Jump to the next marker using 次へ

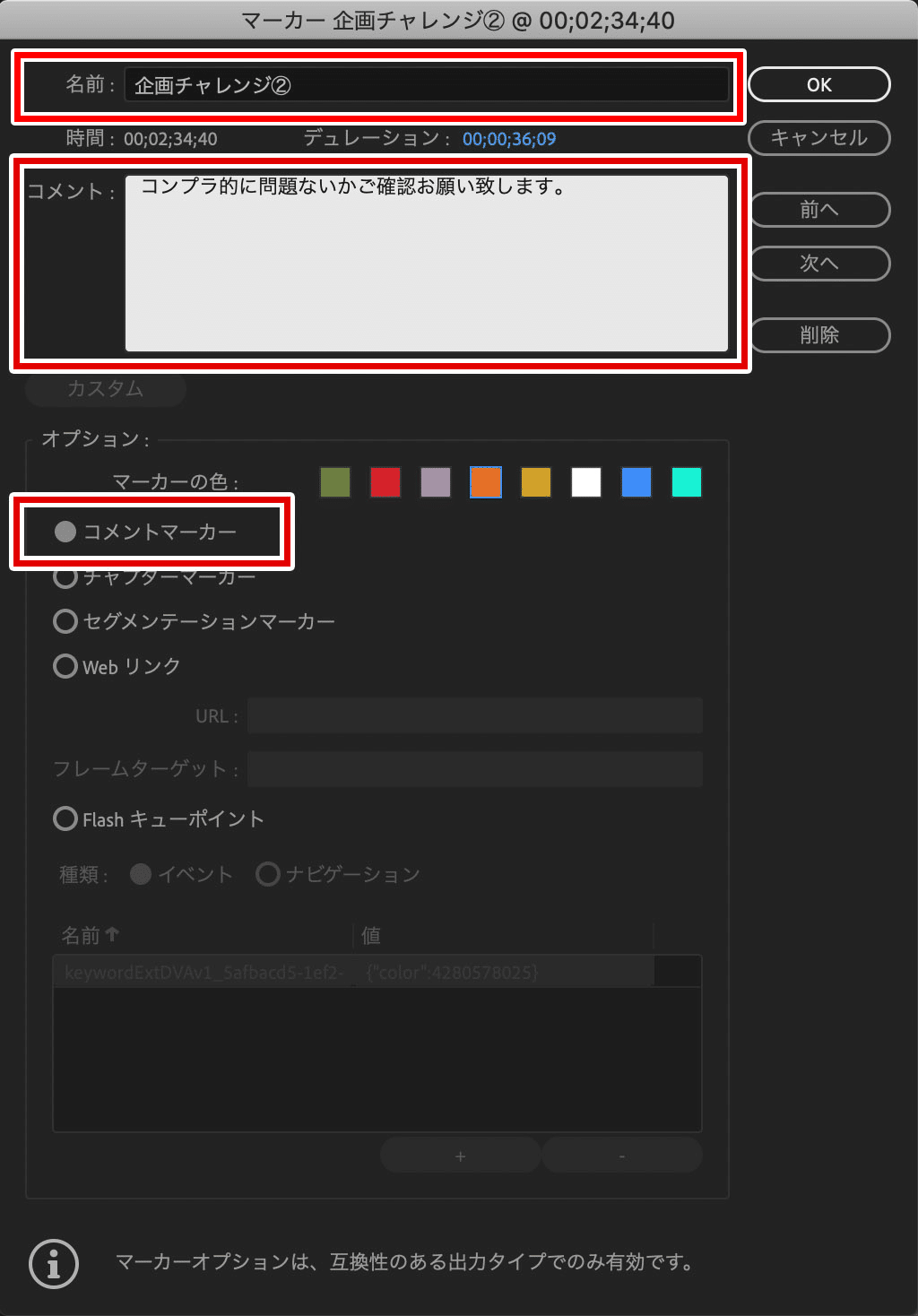click(x=818, y=264)
